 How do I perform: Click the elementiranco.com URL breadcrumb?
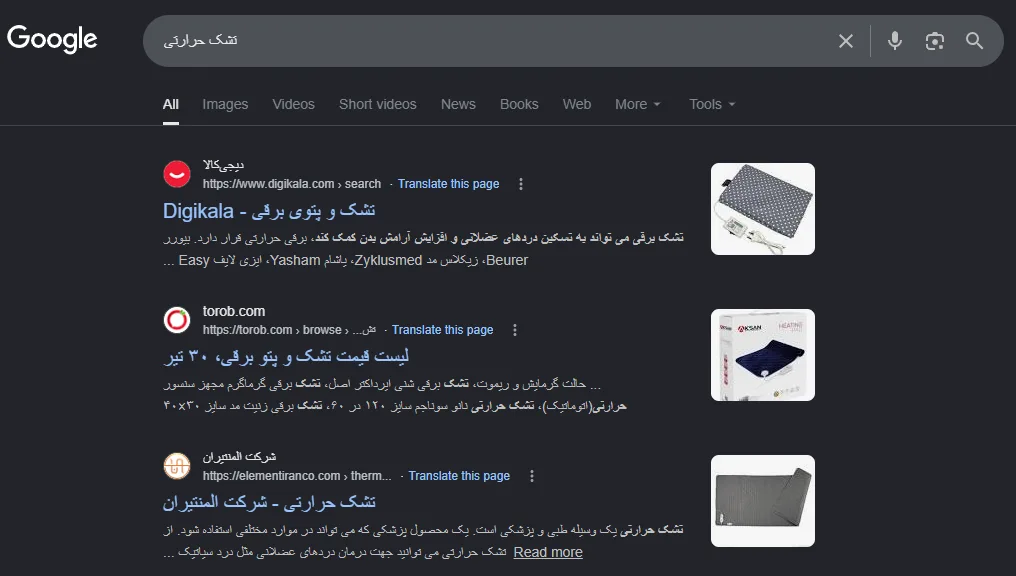coord(297,476)
